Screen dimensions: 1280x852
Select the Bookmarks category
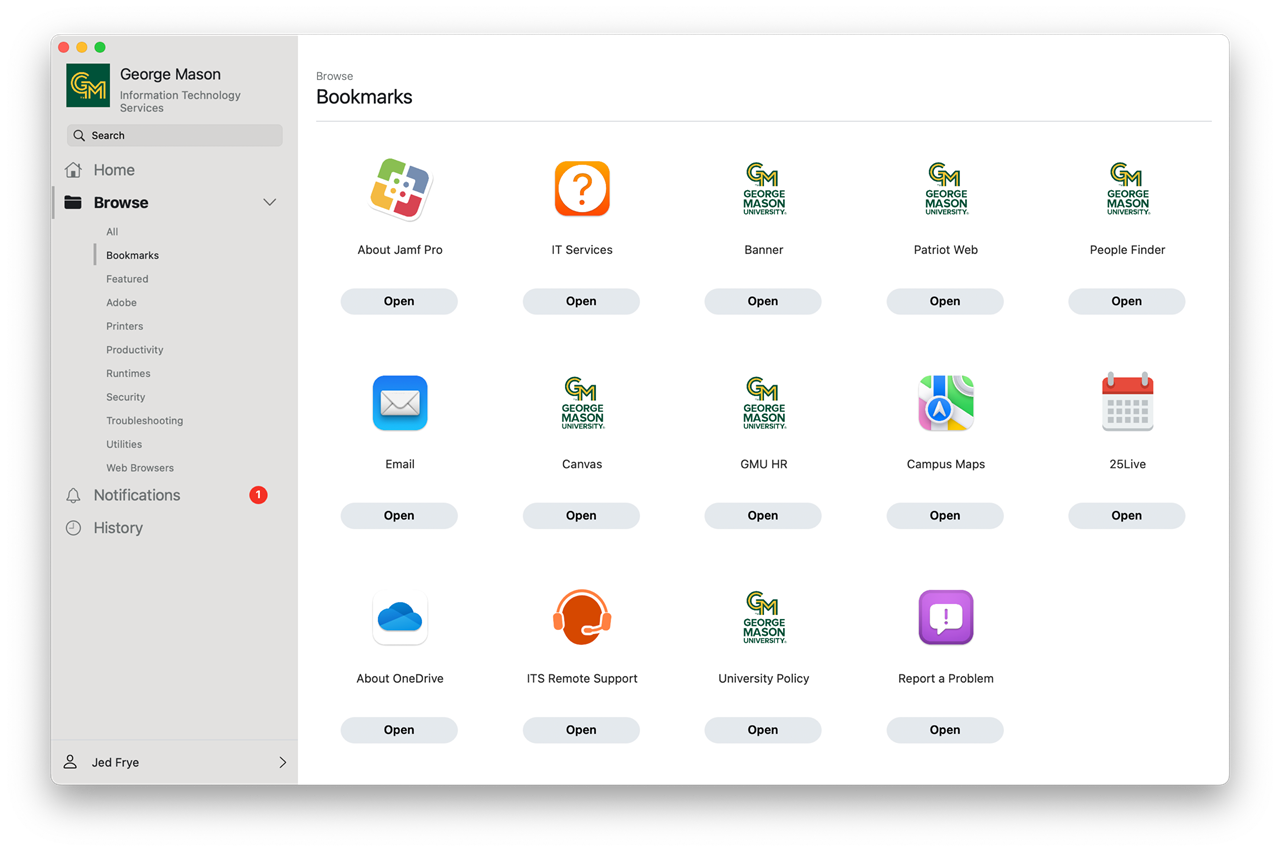[x=133, y=255]
